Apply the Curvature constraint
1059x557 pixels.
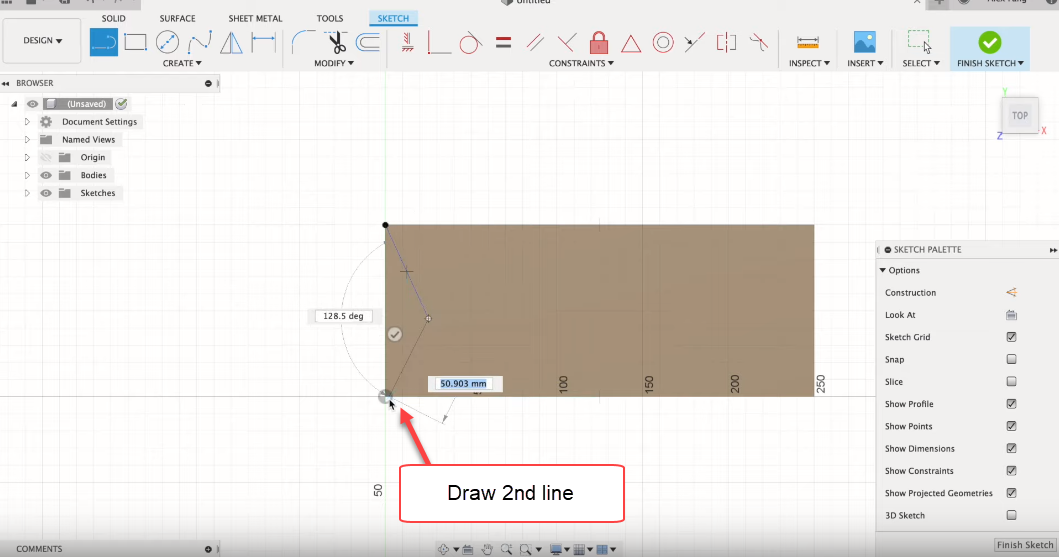(758, 43)
